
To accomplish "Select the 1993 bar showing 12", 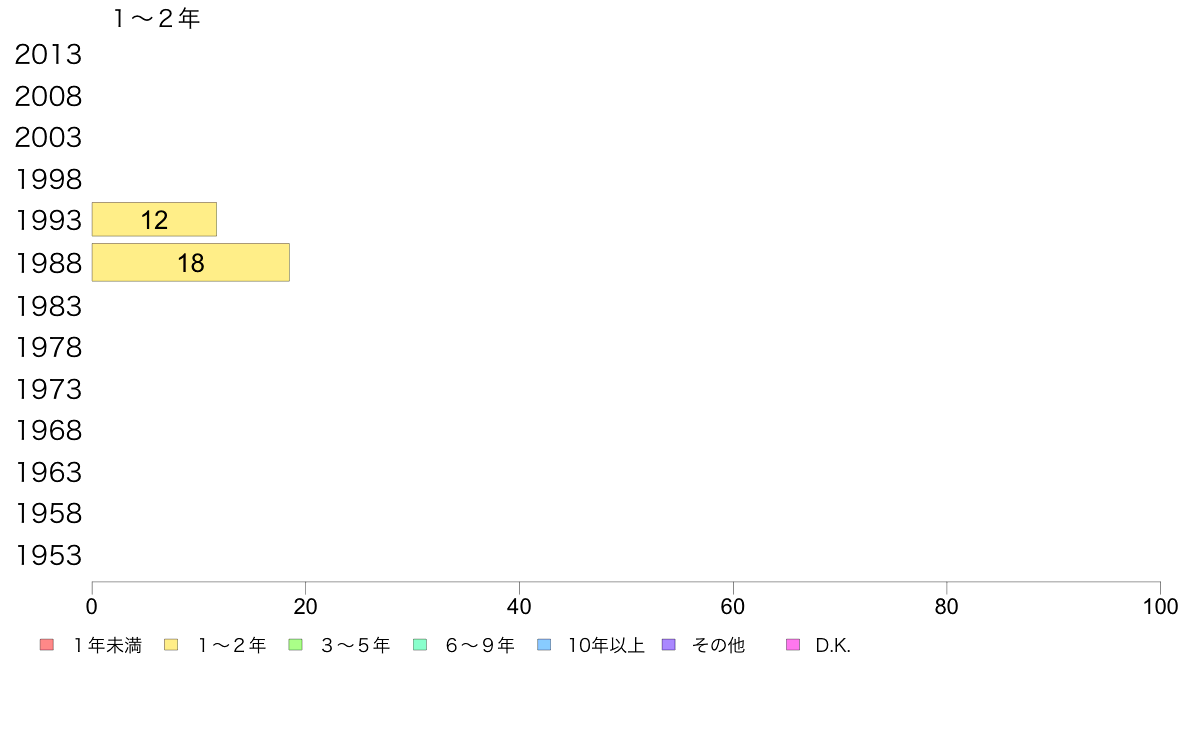I will tap(155, 220).
